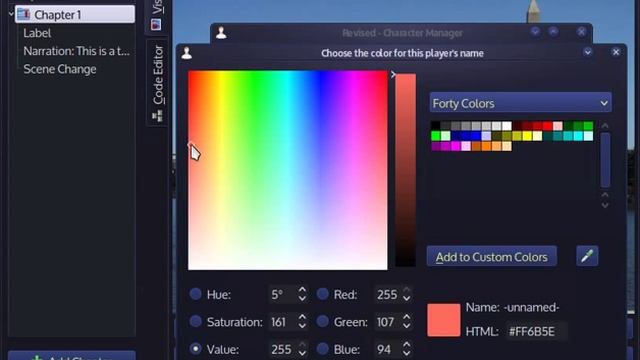Choose the bright yellow swatch
Image resolution: width=640 pixels, height=360 pixels.
(x=528, y=136)
